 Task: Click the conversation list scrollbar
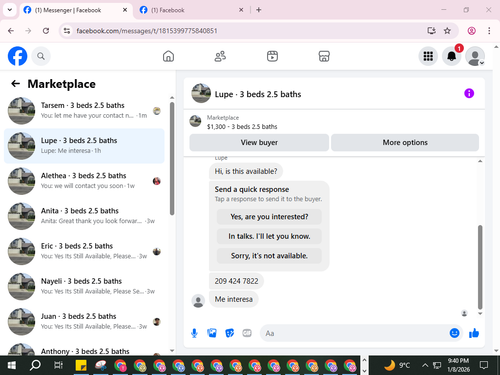172,159
